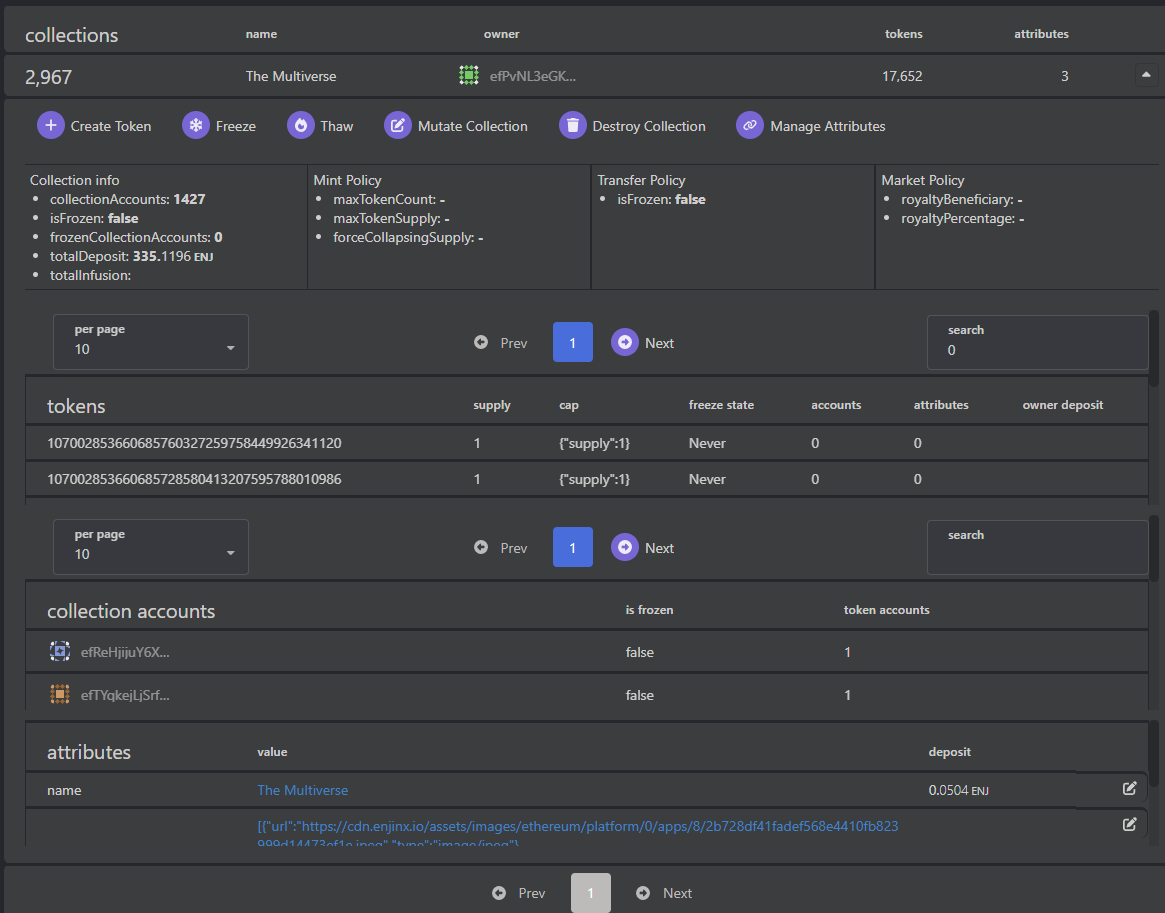Click the Transfer Policy heading

pyautogui.click(x=641, y=180)
